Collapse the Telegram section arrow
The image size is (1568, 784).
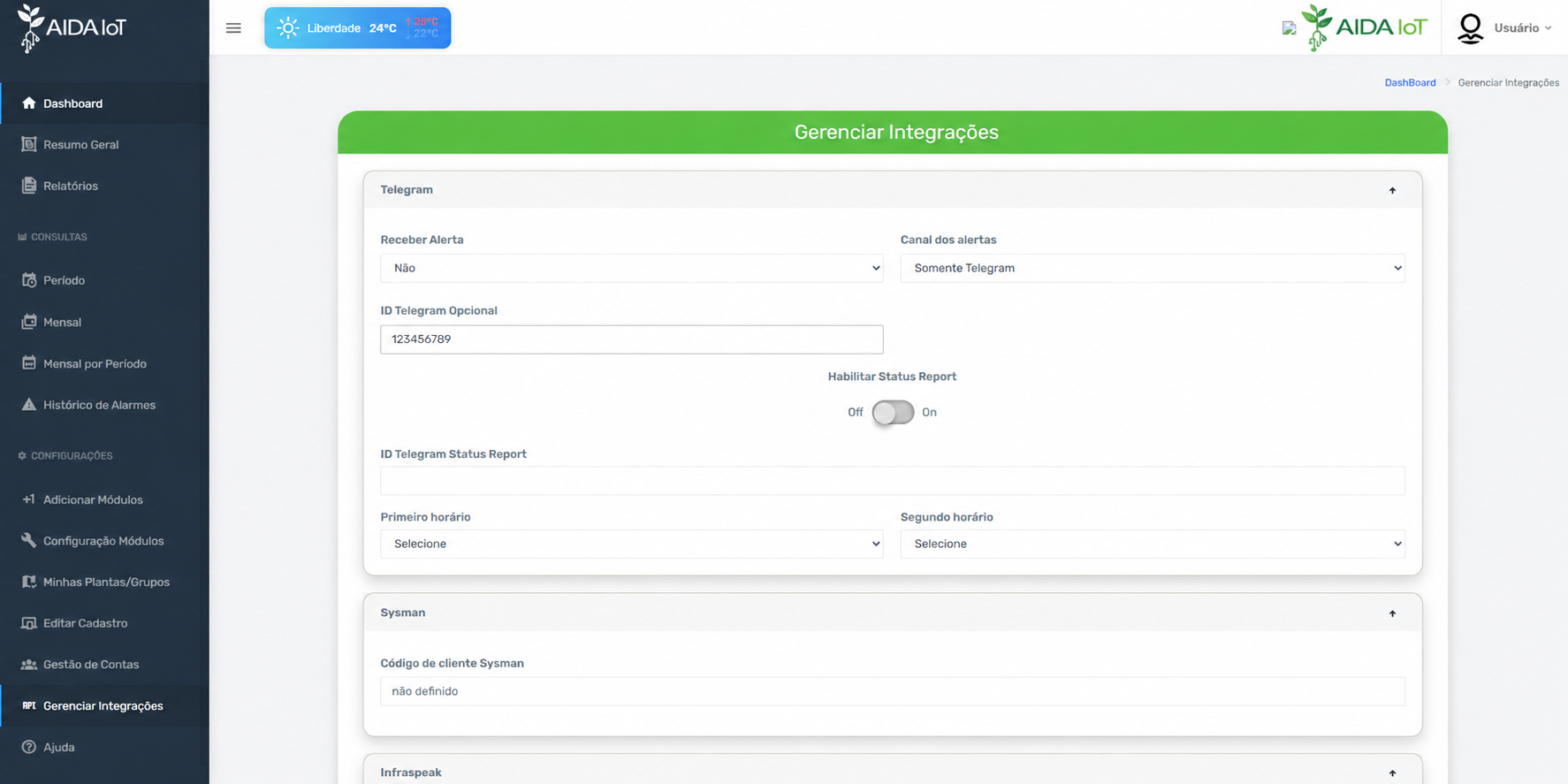point(1392,190)
